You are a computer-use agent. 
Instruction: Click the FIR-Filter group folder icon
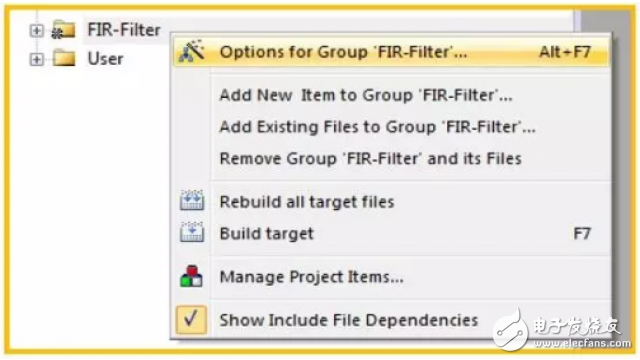(x=63, y=29)
